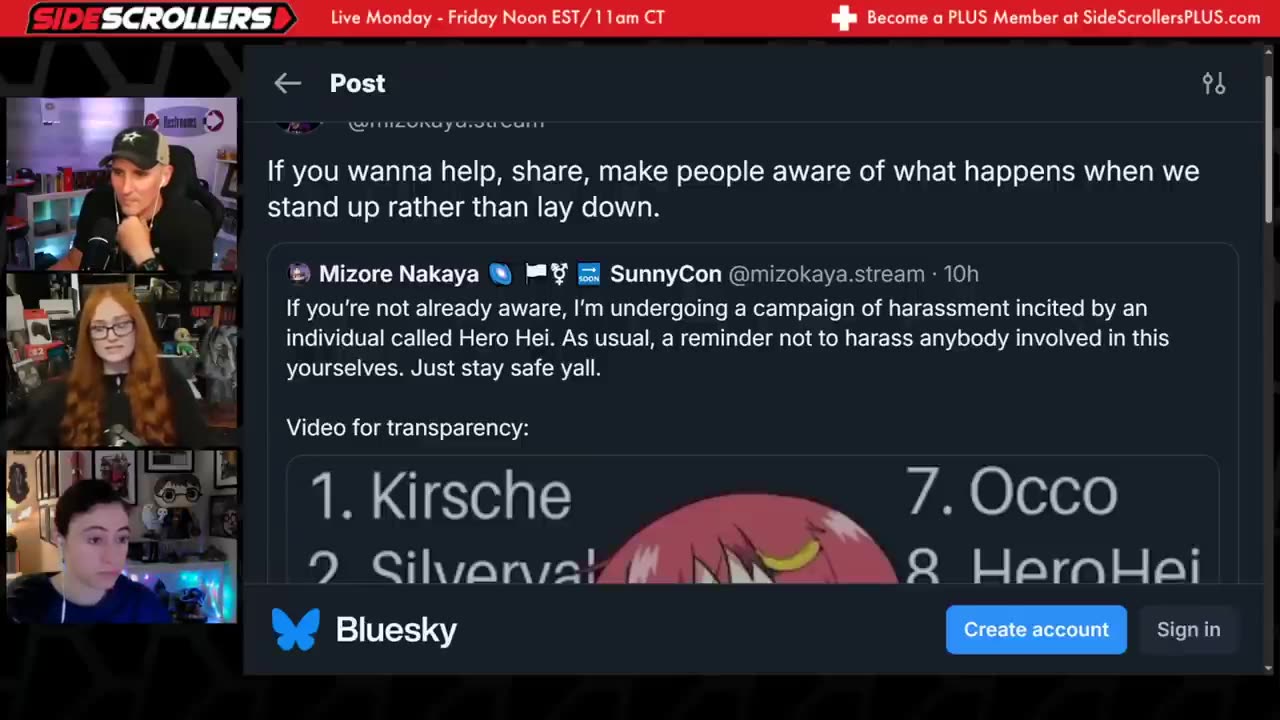Click Mizore Nakaya's small avatar in quoted post
Image resolution: width=1280 pixels, height=720 pixels.
[x=299, y=274]
